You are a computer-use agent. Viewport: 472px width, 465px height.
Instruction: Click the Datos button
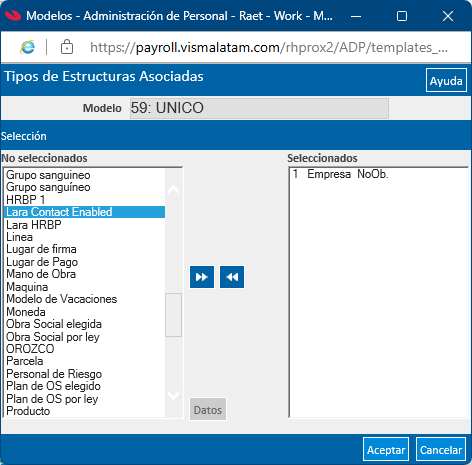click(x=208, y=409)
